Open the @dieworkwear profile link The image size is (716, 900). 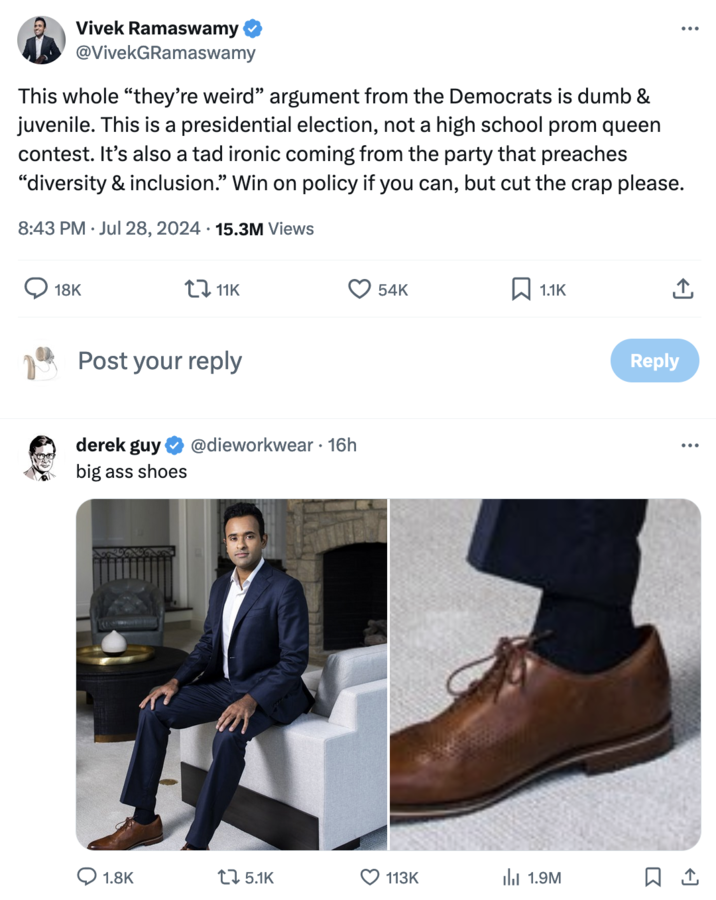coord(251,445)
